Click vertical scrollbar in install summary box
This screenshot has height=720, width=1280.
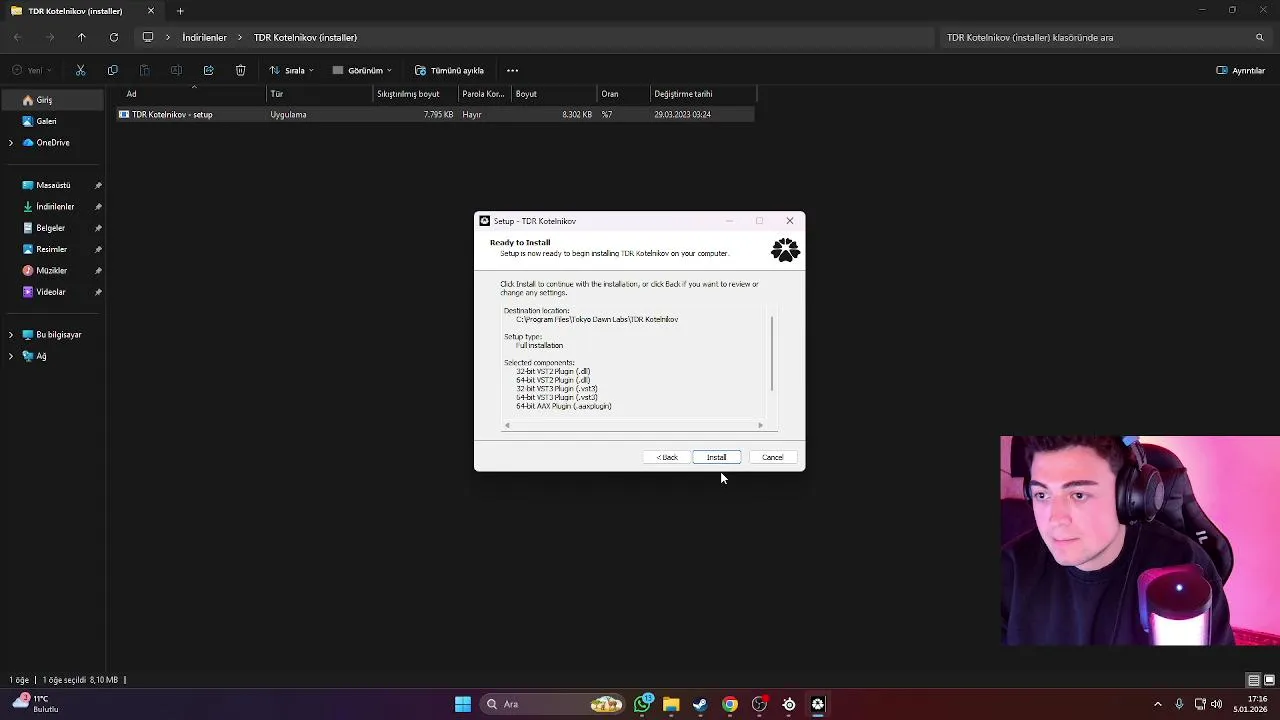tap(772, 354)
